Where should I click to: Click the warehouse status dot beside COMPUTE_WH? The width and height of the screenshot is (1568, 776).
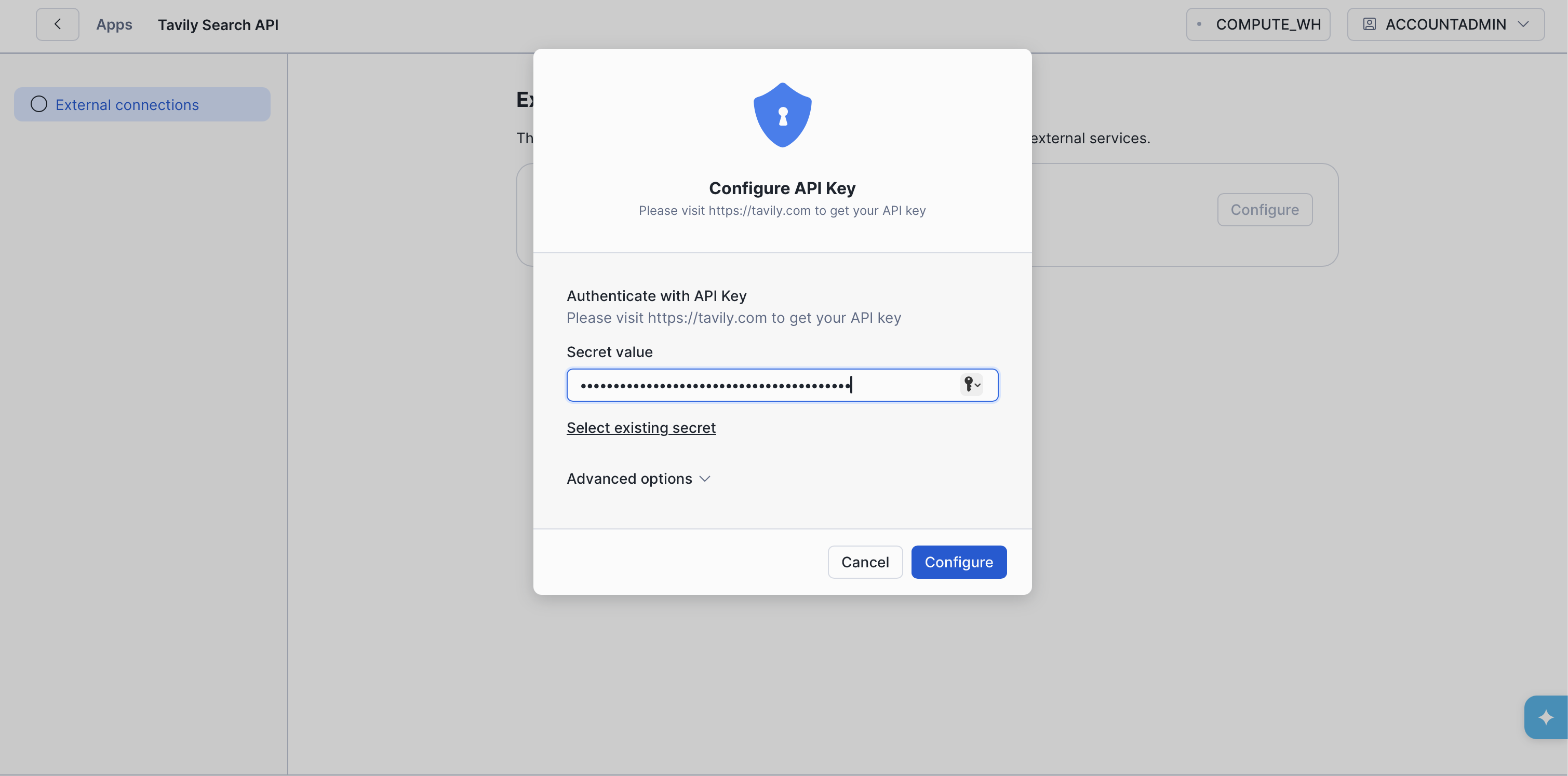click(x=1200, y=24)
